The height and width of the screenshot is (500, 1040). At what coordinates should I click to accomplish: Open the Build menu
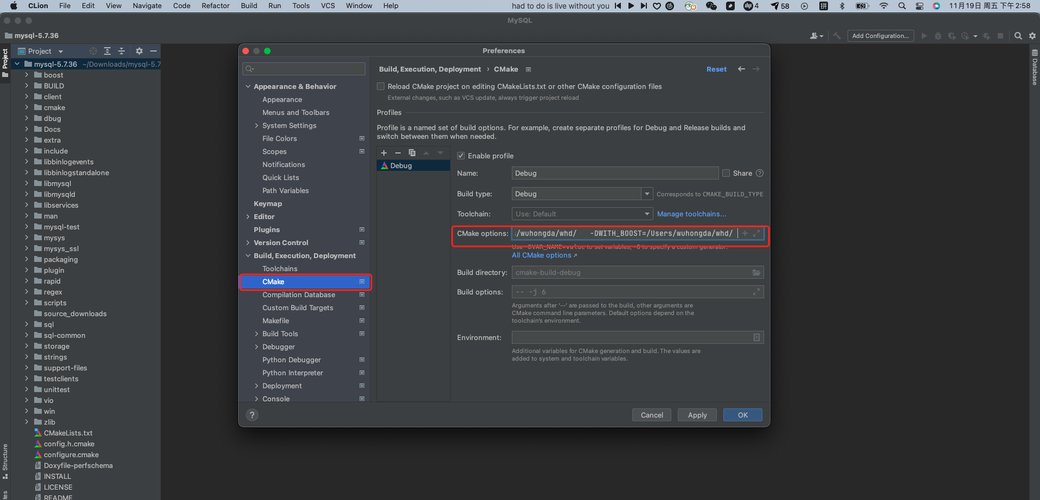click(x=249, y=5)
